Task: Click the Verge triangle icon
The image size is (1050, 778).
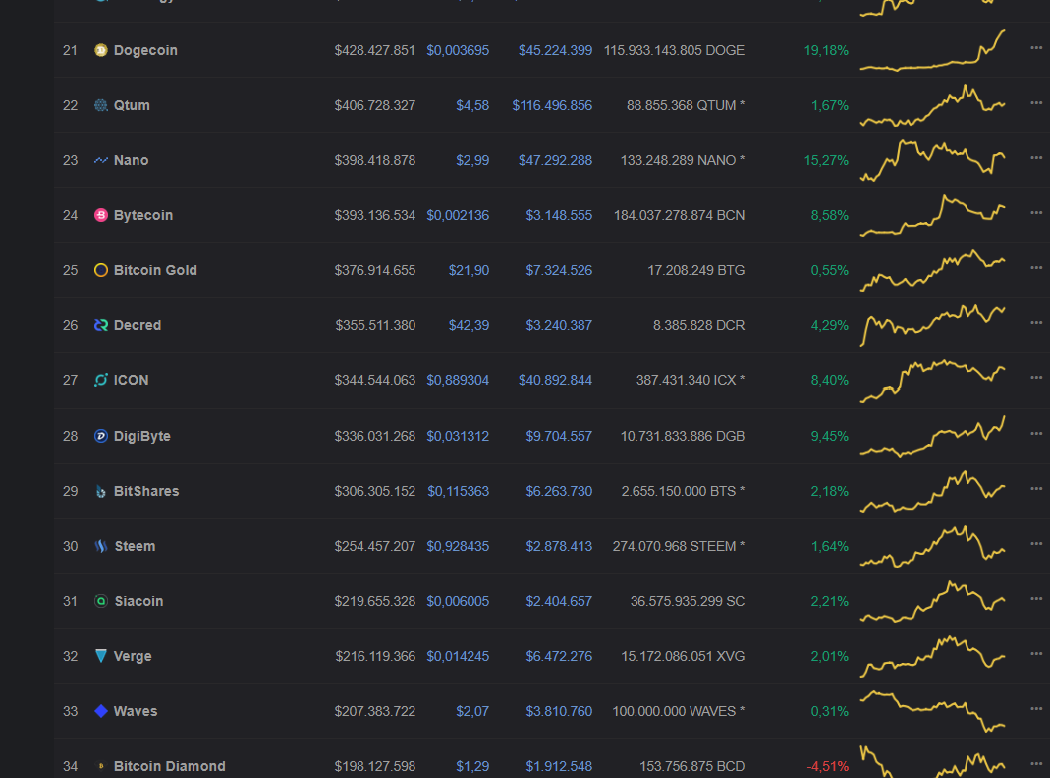Action: [x=100, y=656]
